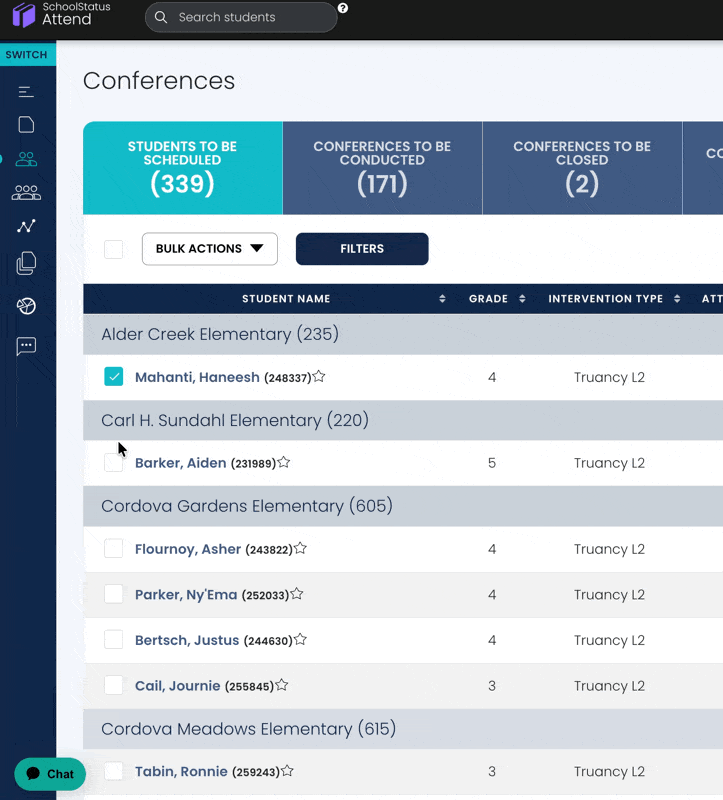Click the help question mark icon

click(343, 8)
